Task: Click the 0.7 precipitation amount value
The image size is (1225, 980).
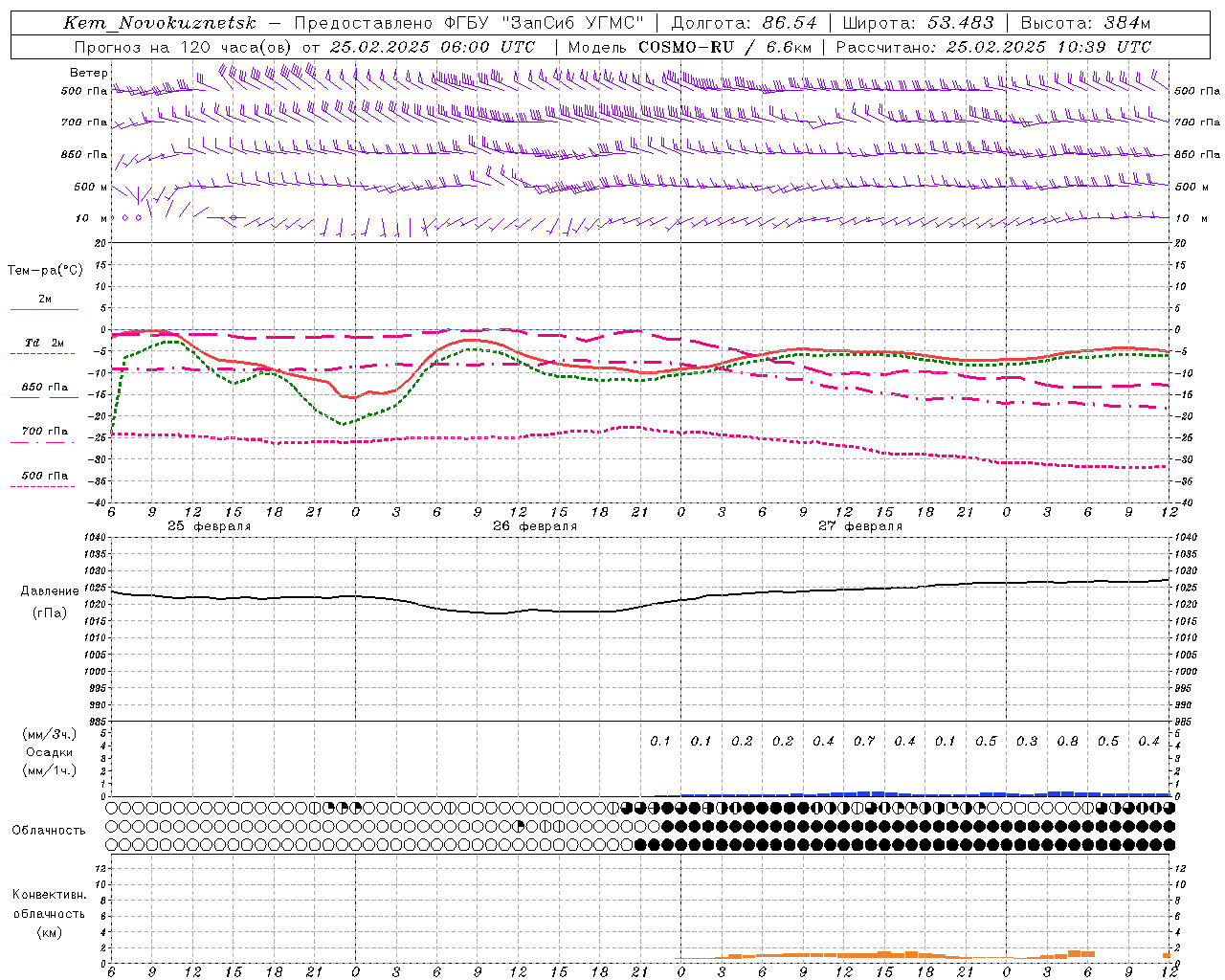Action: pos(864,742)
